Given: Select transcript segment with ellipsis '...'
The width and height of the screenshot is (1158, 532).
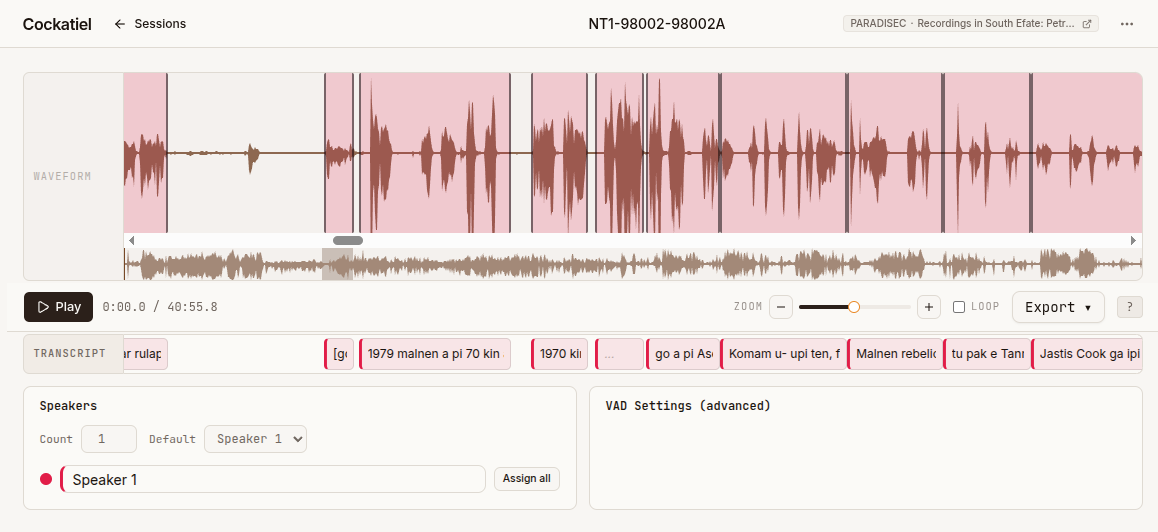Looking at the screenshot, I should pyautogui.click(x=619, y=354).
